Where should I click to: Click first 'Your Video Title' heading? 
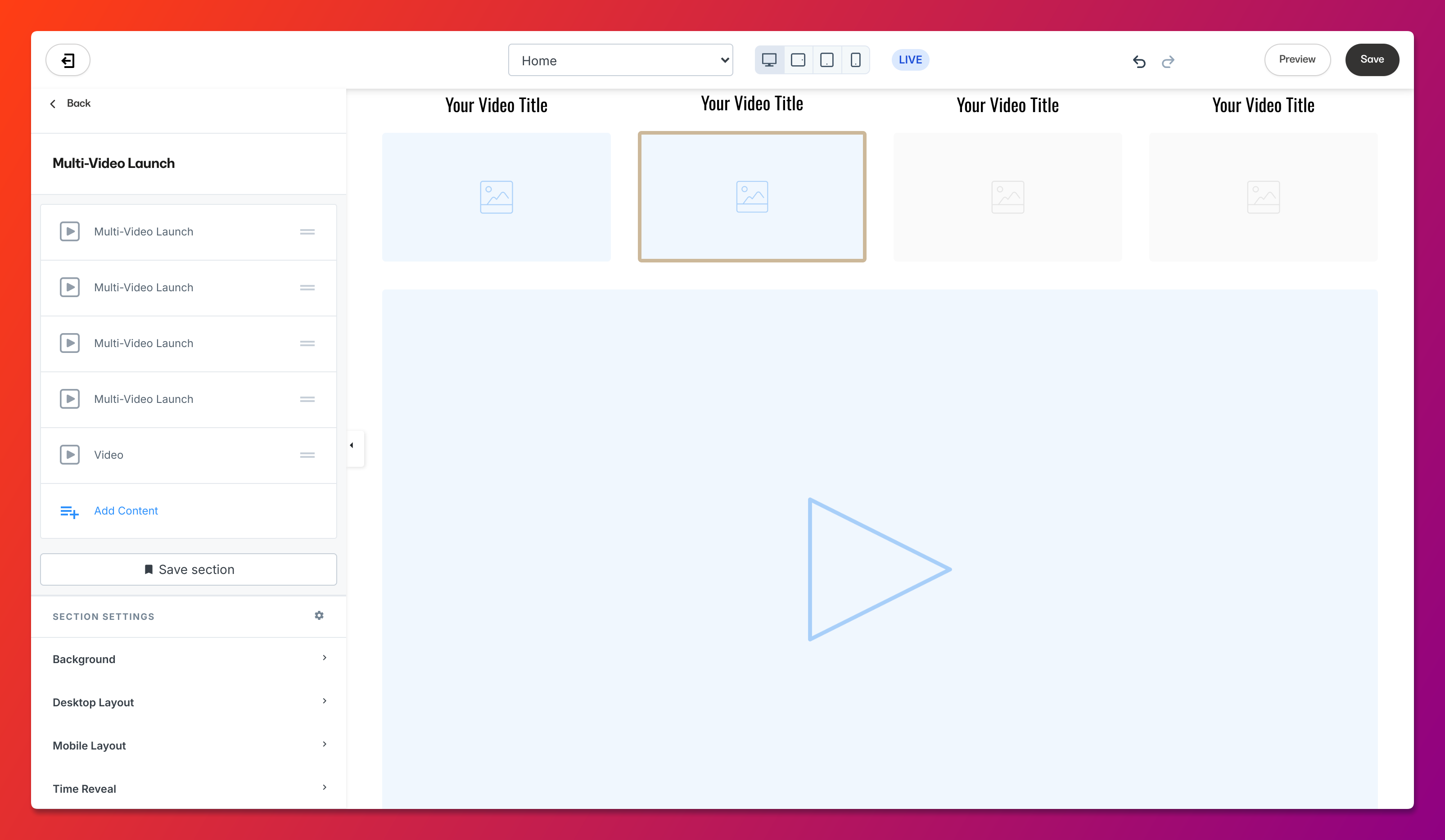(496, 105)
